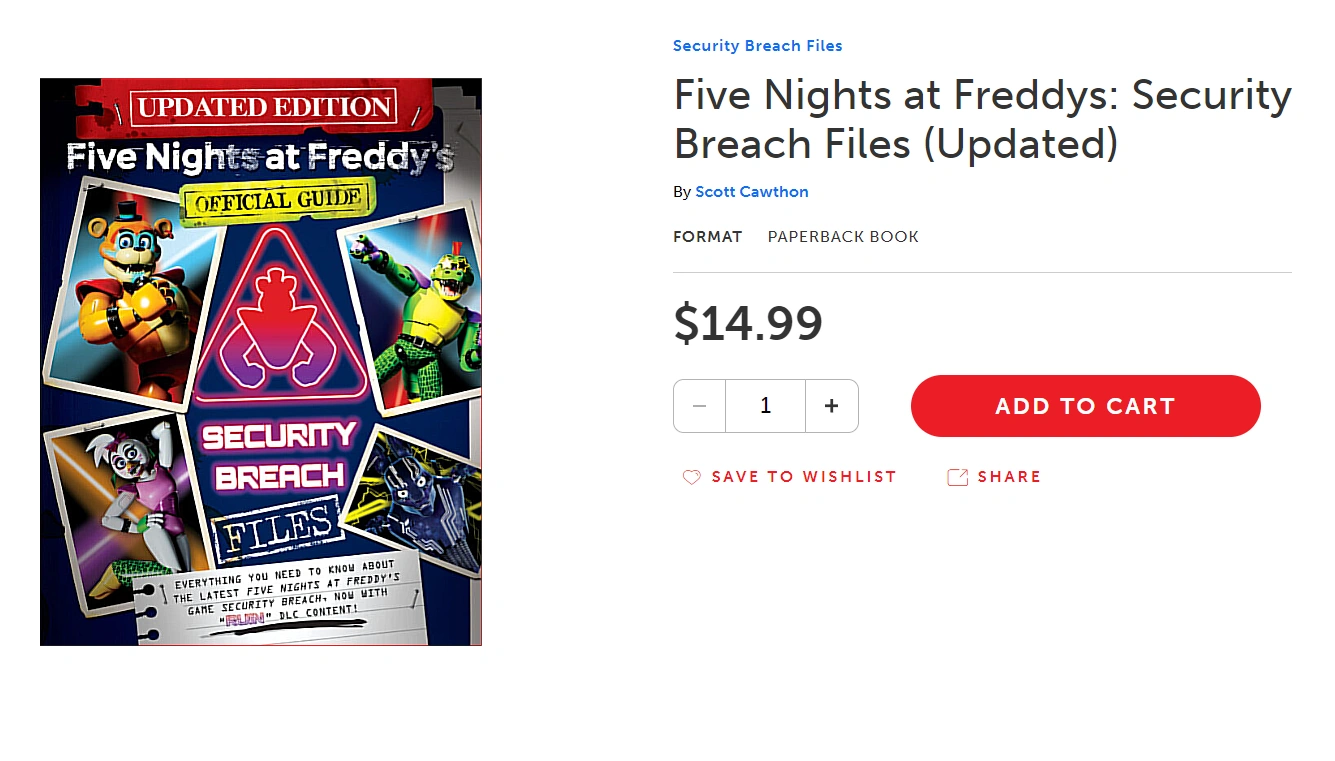Viewport: 1335px width, 761px height.
Task: Click the $14.99 price text
Action: [x=749, y=322]
